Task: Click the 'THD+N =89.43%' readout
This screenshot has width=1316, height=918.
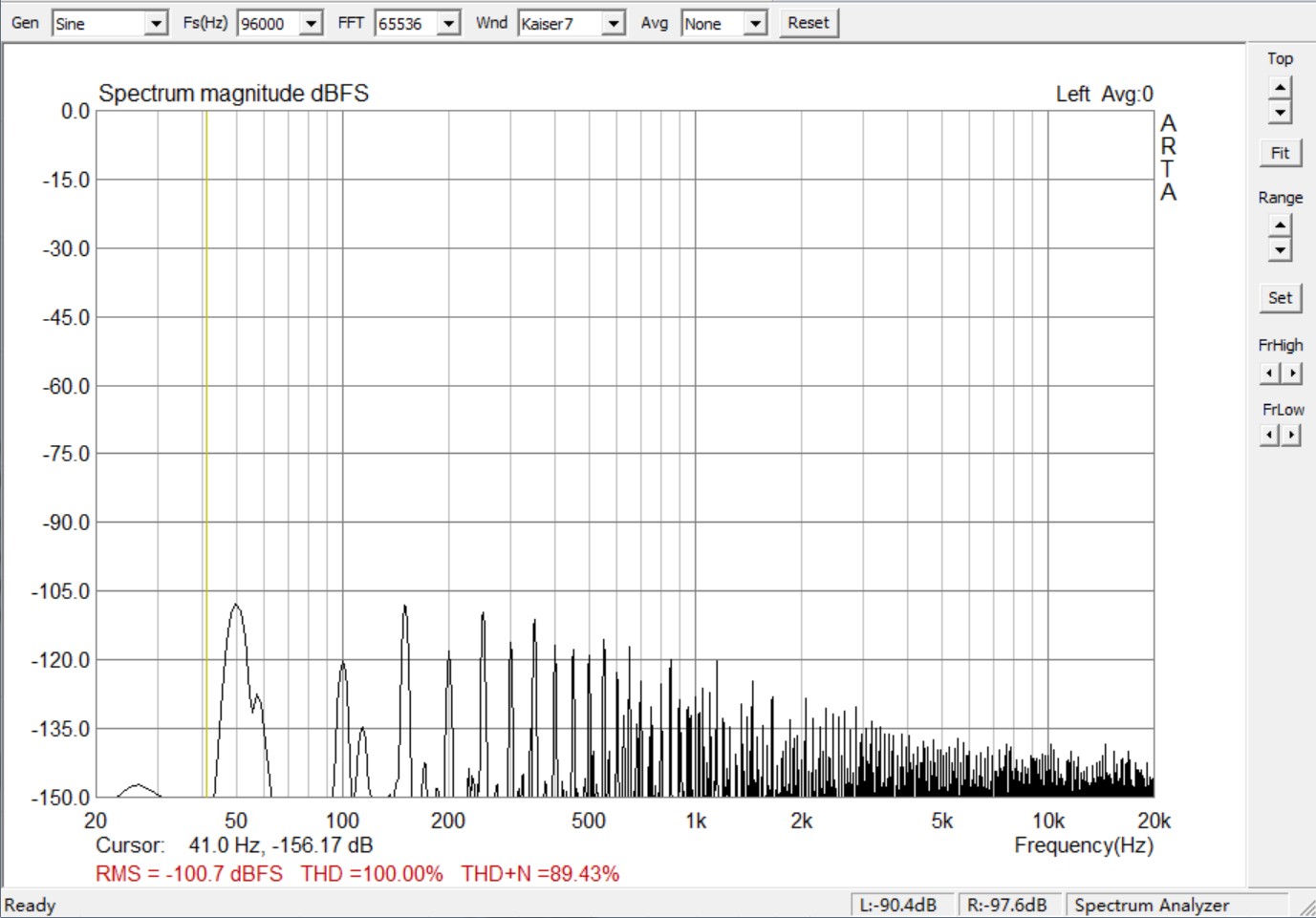Action: (x=540, y=874)
